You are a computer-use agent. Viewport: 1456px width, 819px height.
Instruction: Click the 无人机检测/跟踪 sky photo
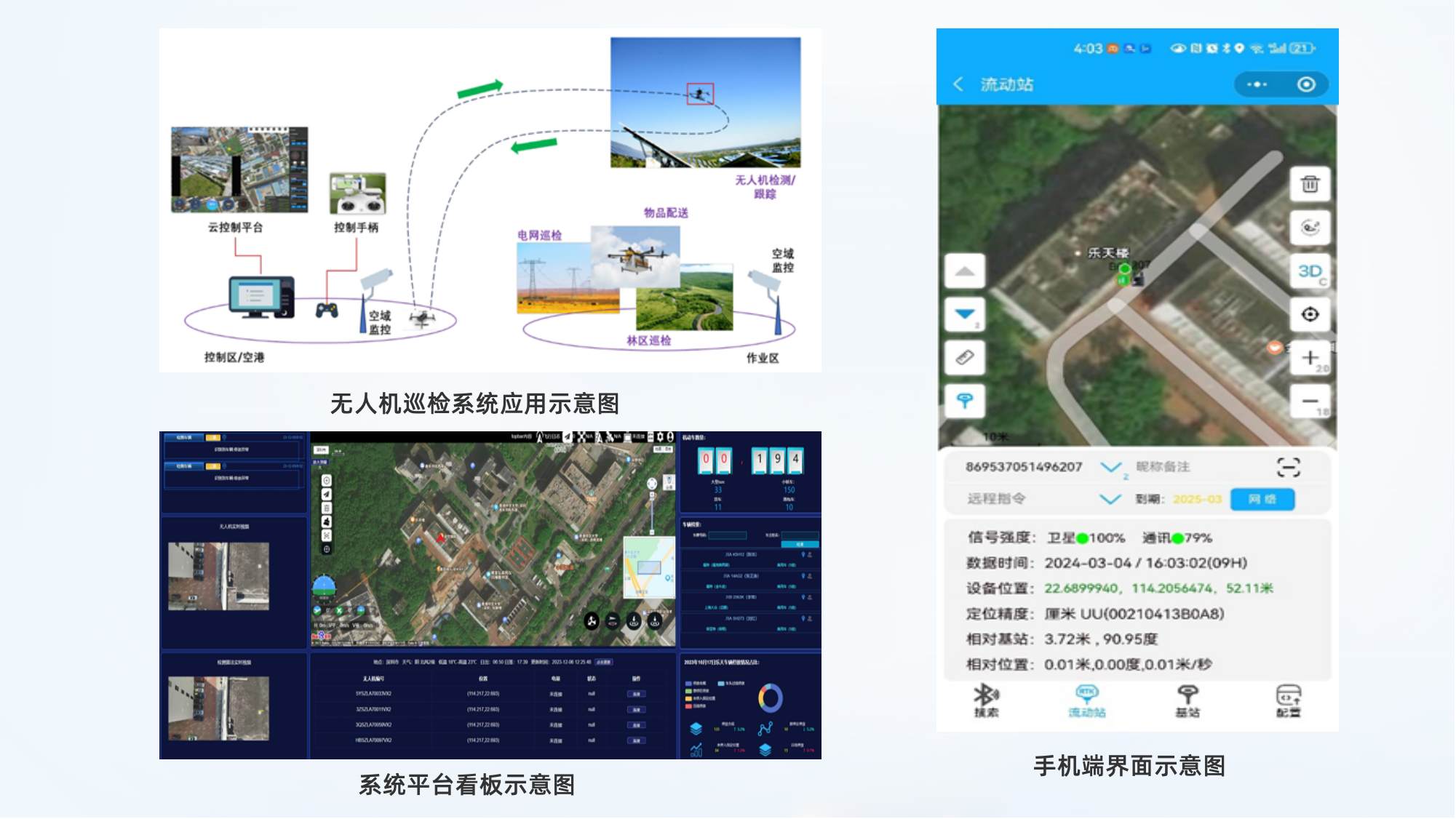point(706,103)
